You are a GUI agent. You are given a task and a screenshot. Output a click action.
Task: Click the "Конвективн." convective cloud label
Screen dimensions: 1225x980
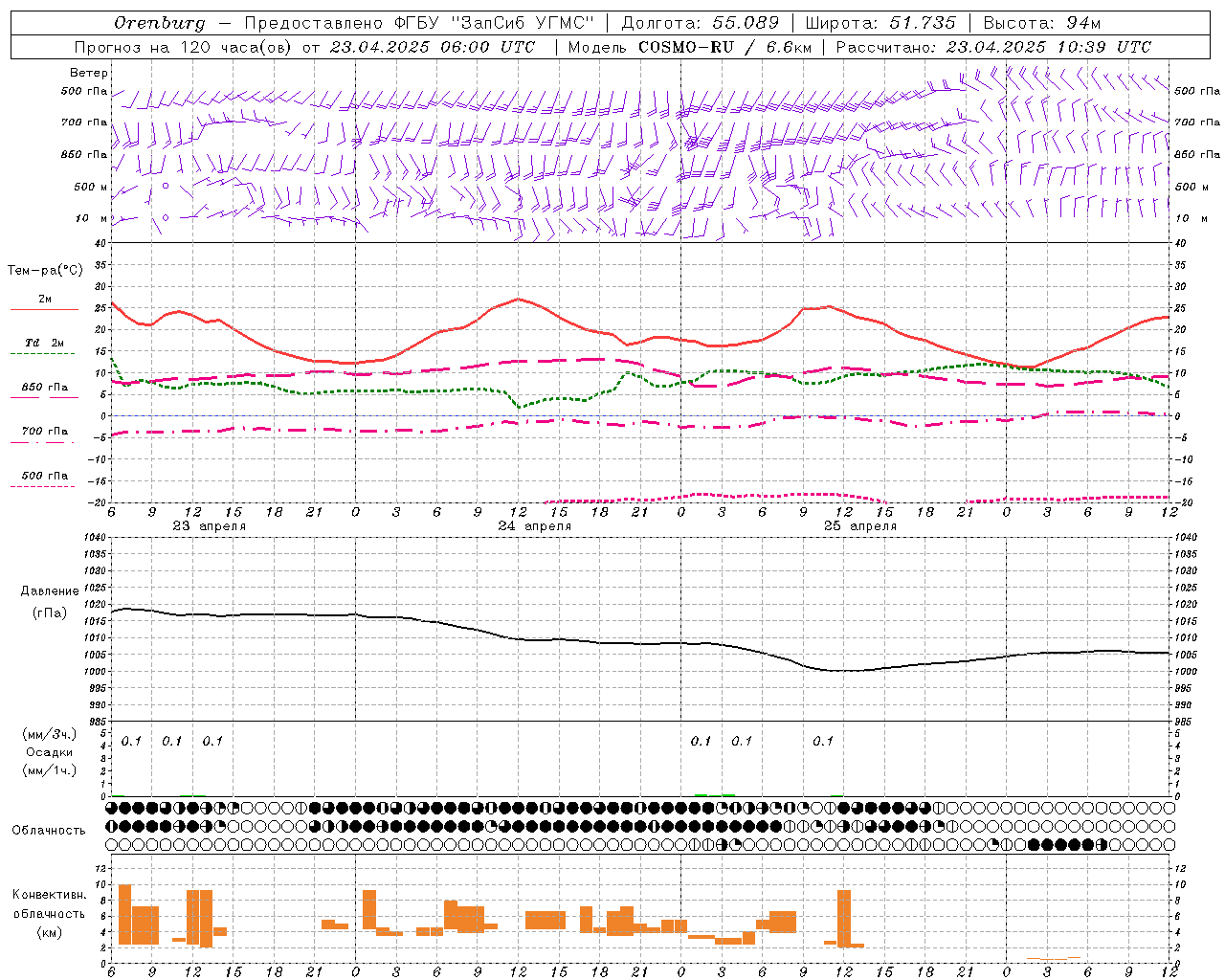click(x=50, y=895)
